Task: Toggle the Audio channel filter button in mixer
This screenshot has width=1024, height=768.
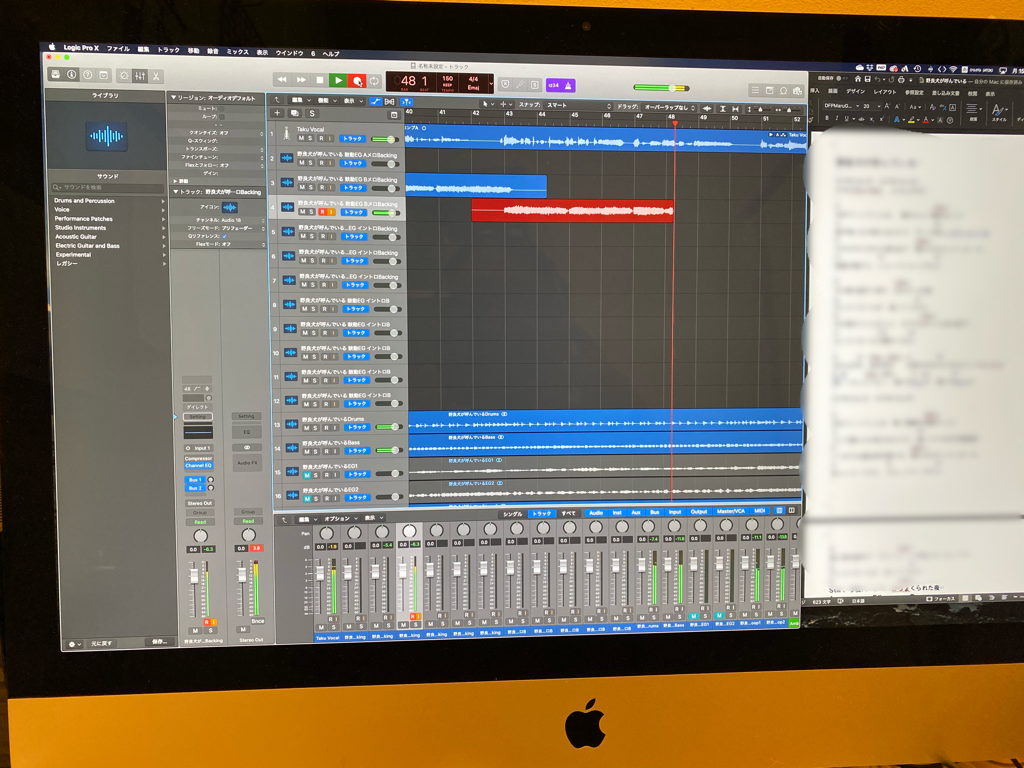Action: click(596, 513)
